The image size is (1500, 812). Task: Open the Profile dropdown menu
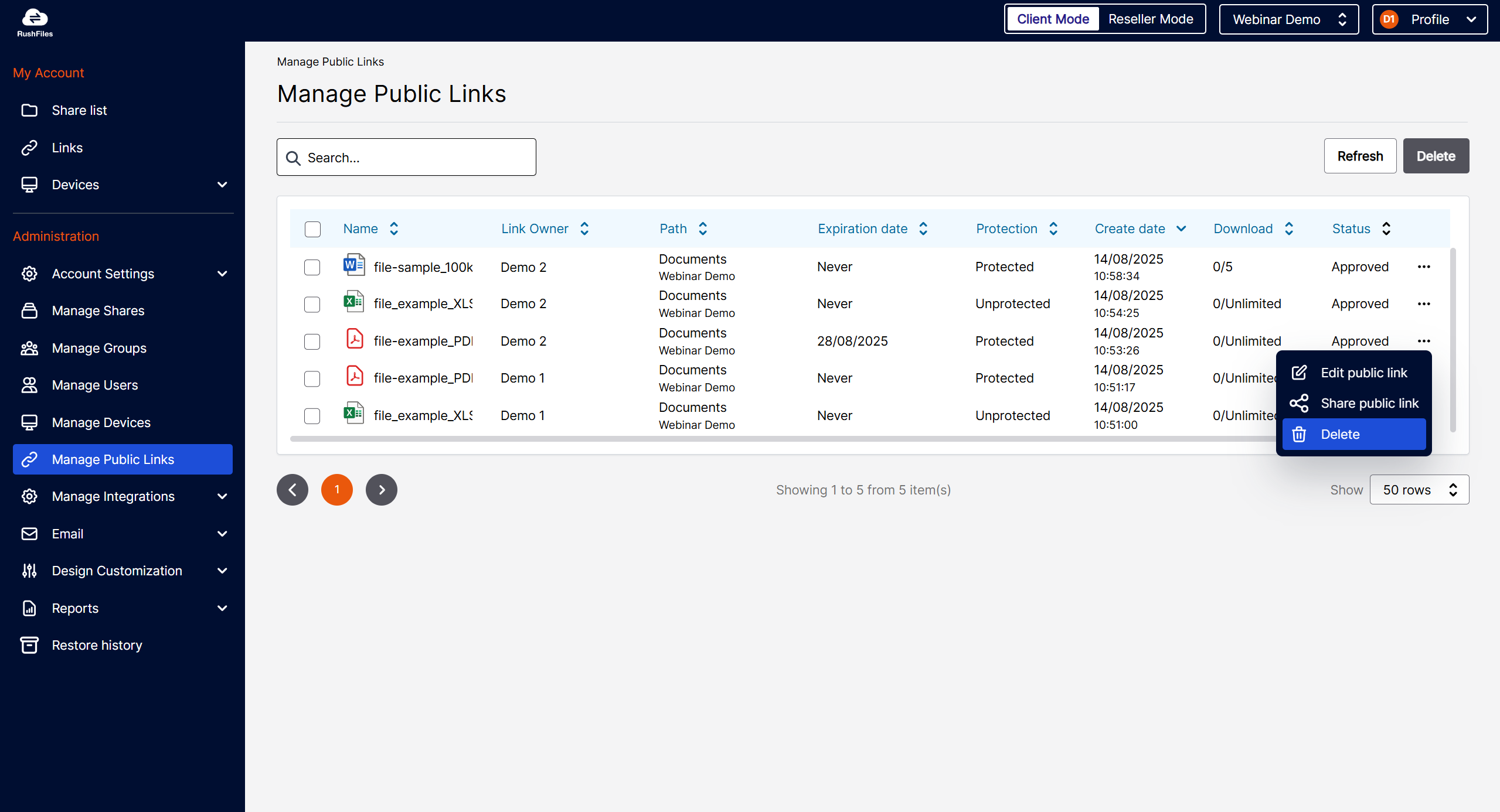click(x=1429, y=19)
